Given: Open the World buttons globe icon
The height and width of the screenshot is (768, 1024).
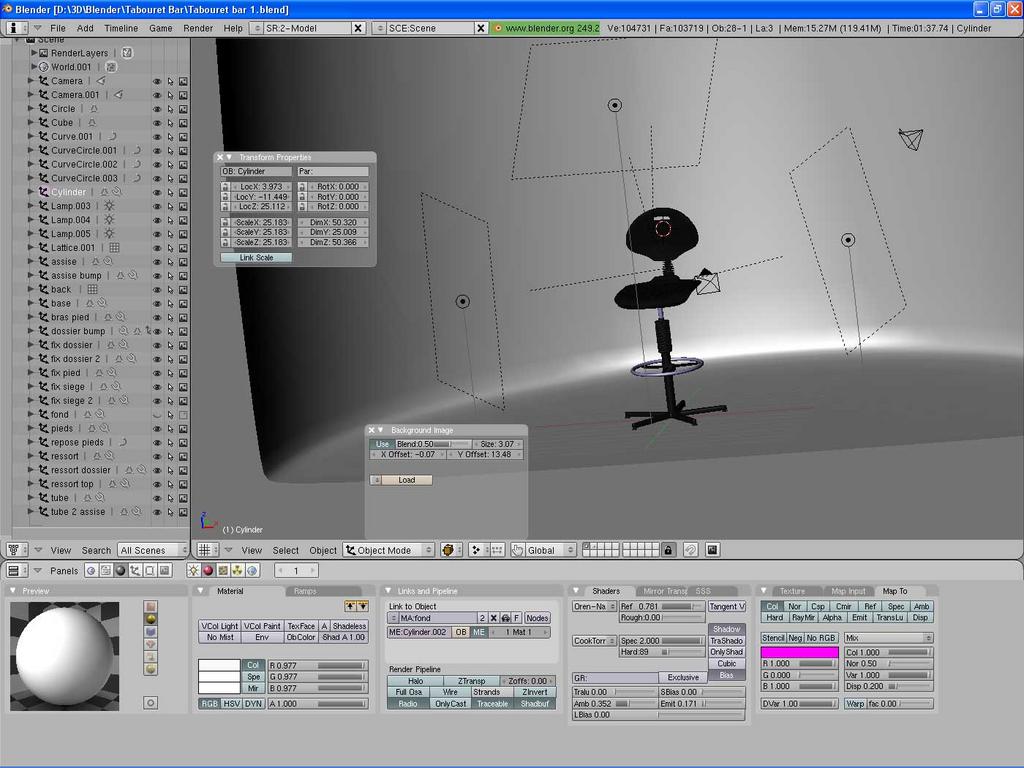Looking at the screenshot, I should click(x=252, y=571).
